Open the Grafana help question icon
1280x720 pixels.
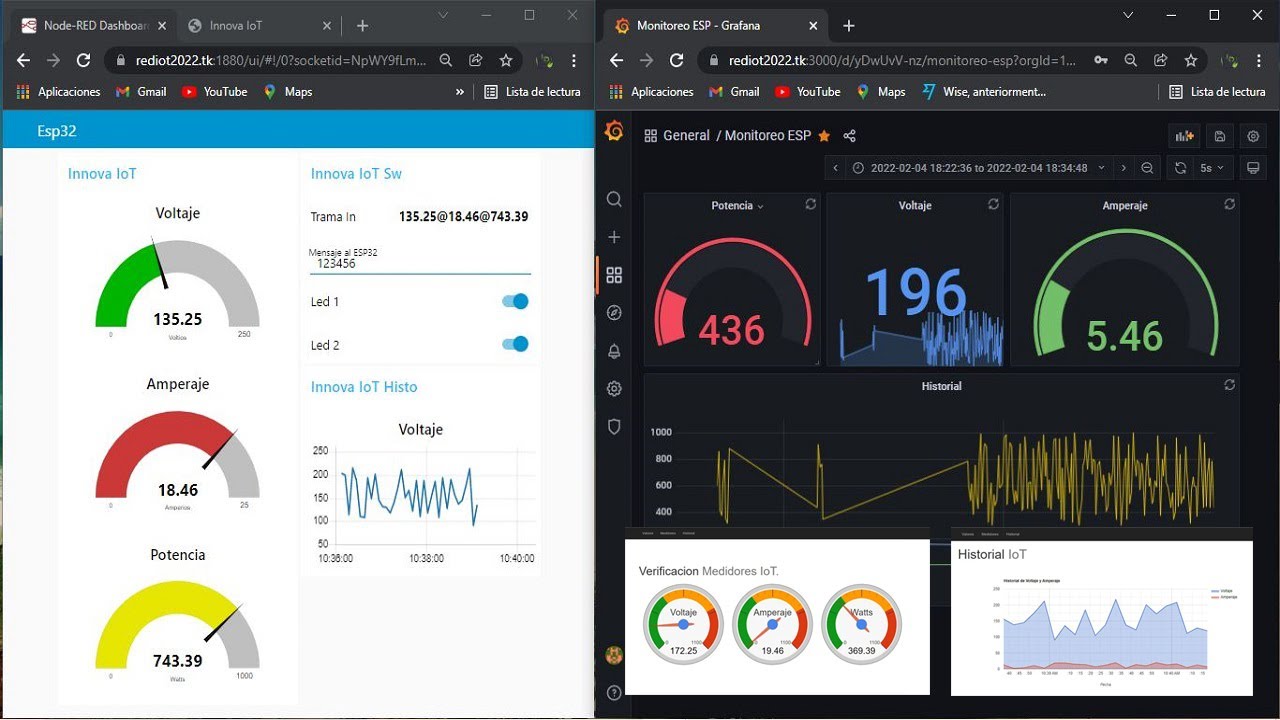(x=614, y=692)
